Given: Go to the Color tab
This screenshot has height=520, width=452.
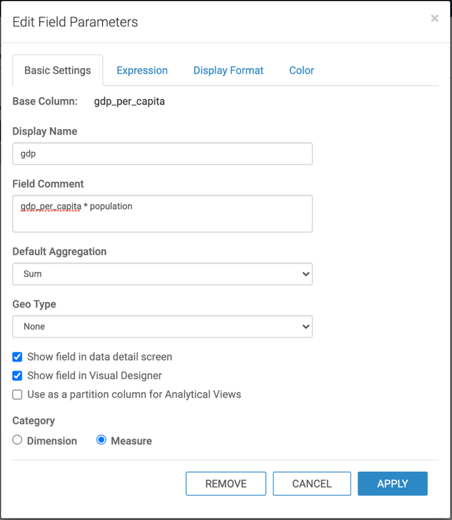Looking at the screenshot, I should (301, 70).
